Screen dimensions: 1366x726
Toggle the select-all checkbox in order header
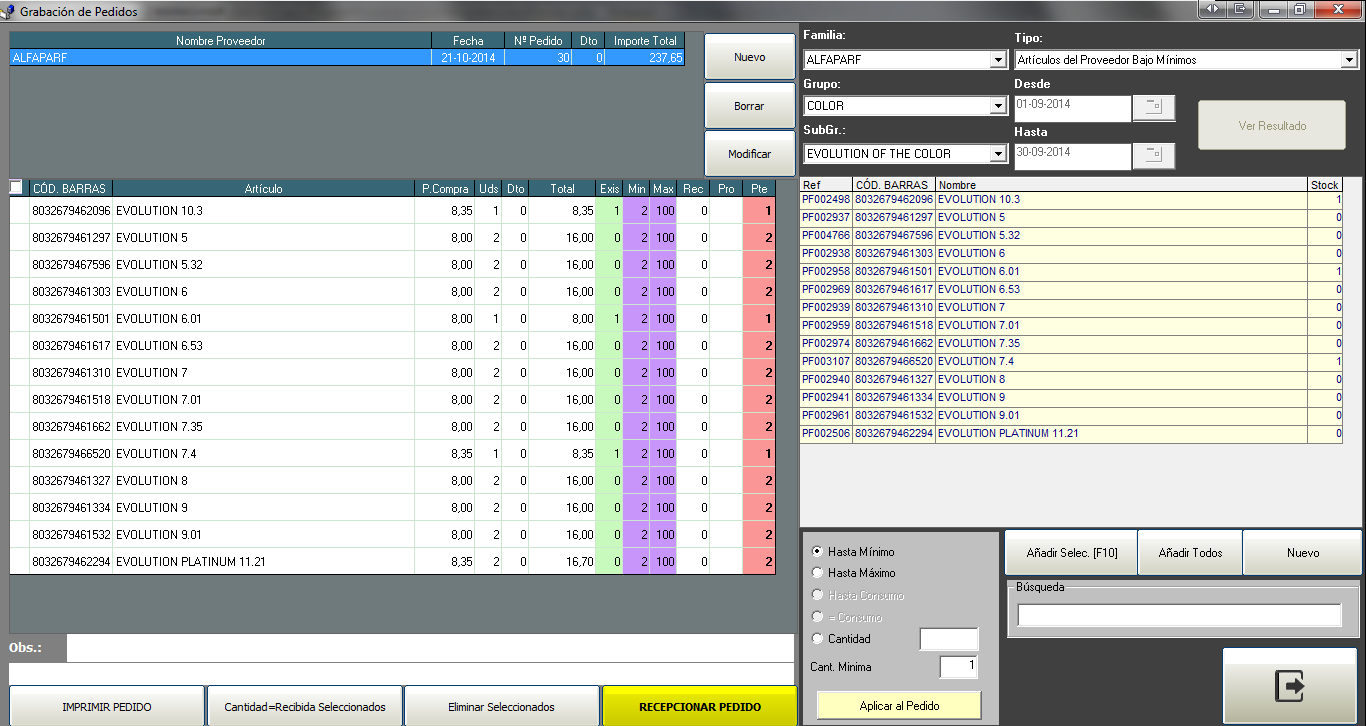16,188
